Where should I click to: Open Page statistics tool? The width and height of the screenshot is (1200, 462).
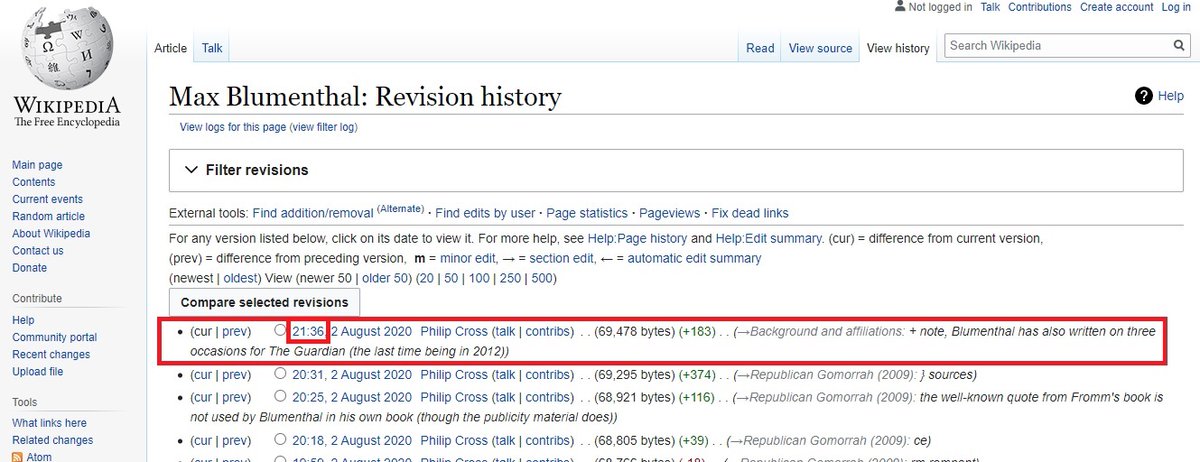(587, 213)
